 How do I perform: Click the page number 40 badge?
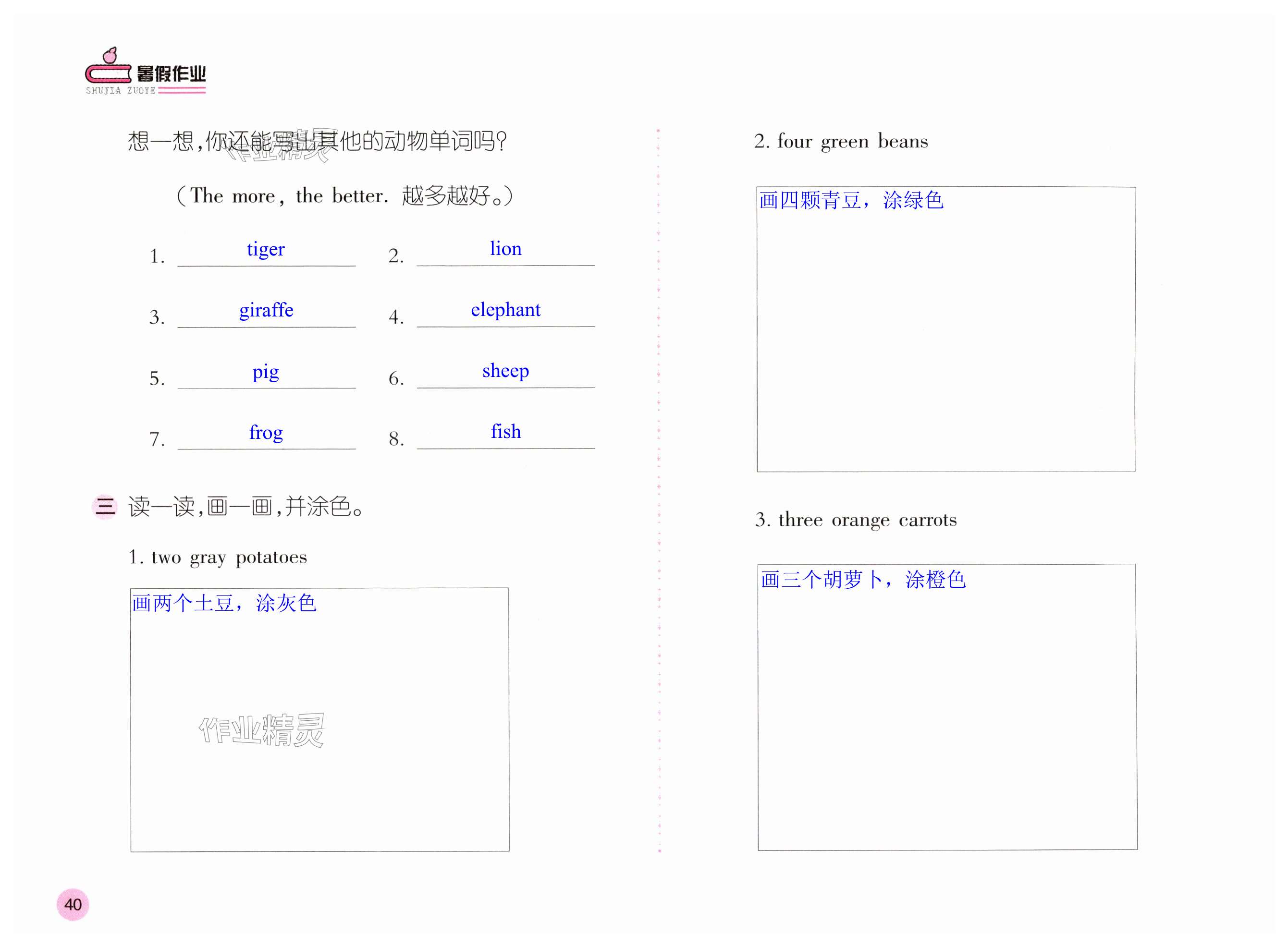[x=73, y=904]
